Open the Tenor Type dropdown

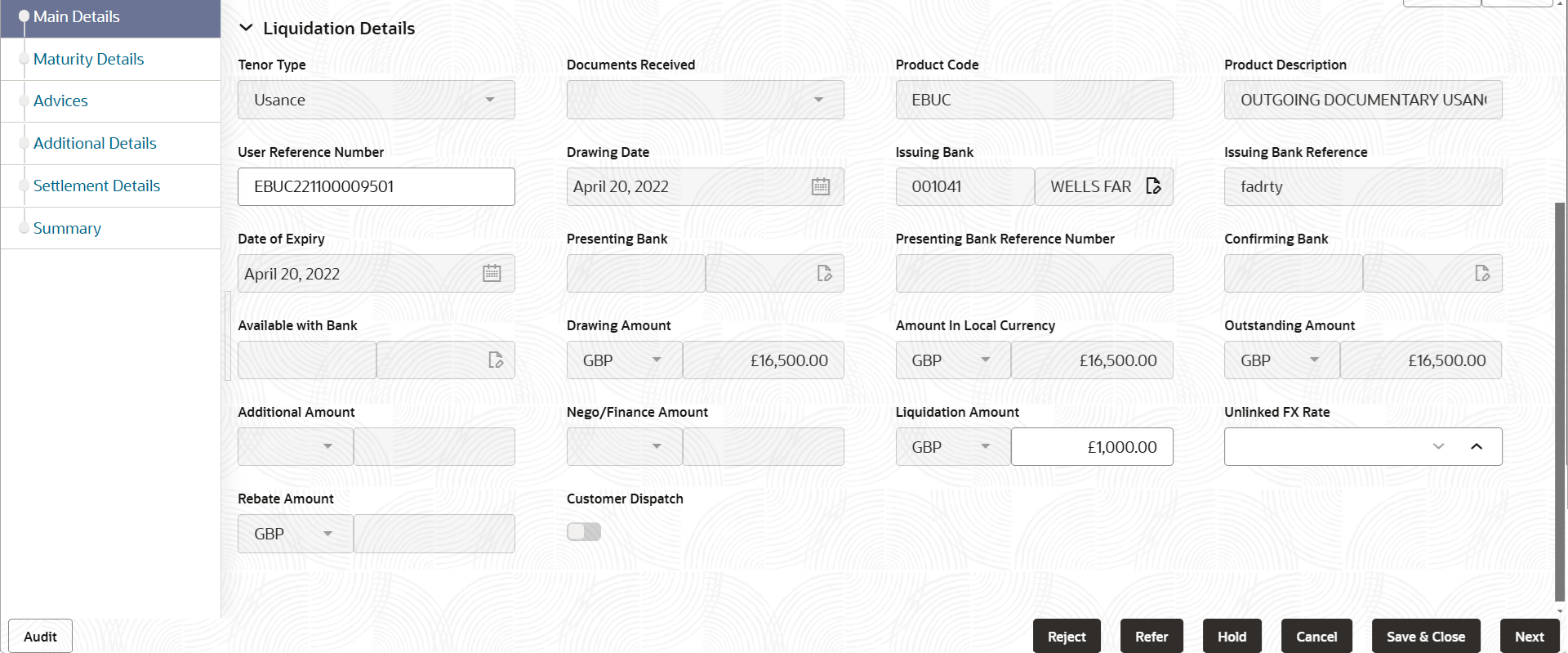click(376, 100)
